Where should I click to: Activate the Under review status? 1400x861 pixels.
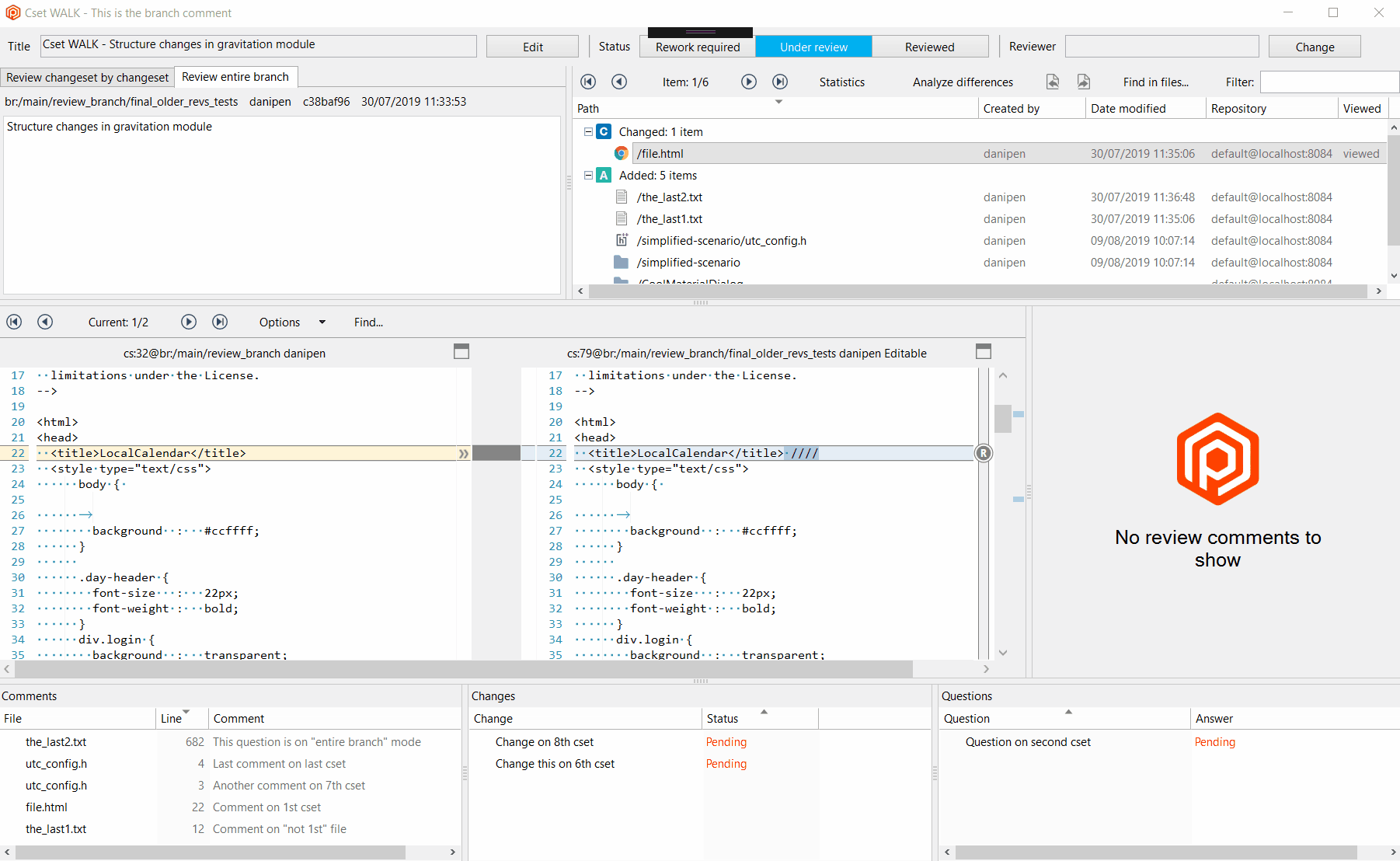pyautogui.click(x=813, y=47)
